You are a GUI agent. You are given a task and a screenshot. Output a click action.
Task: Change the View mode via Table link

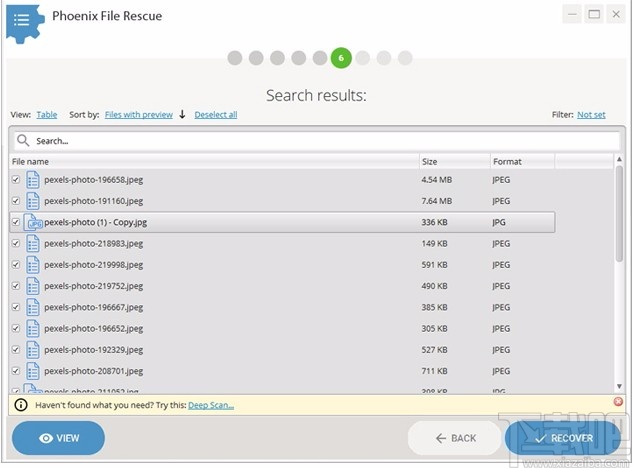pos(47,115)
